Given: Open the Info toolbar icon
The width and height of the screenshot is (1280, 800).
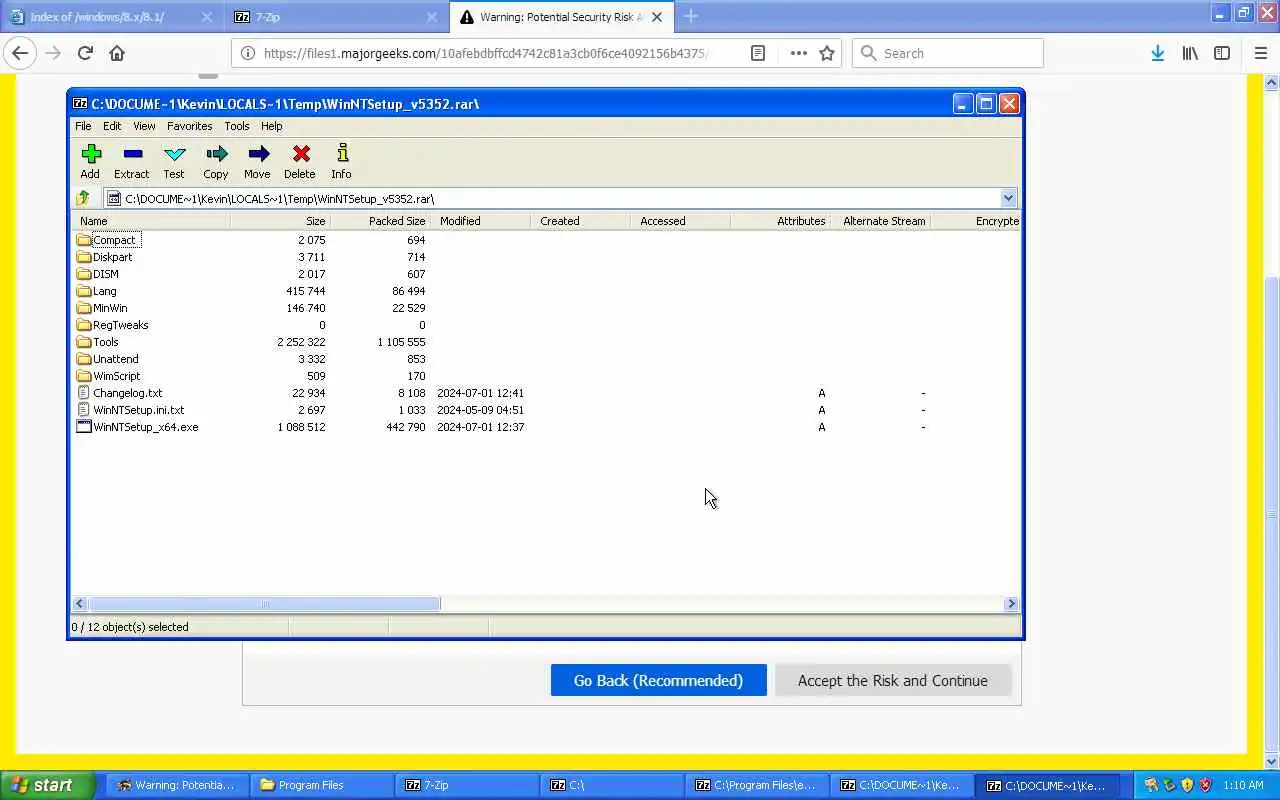Looking at the screenshot, I should pyautogui.click(x=342, y=154).
